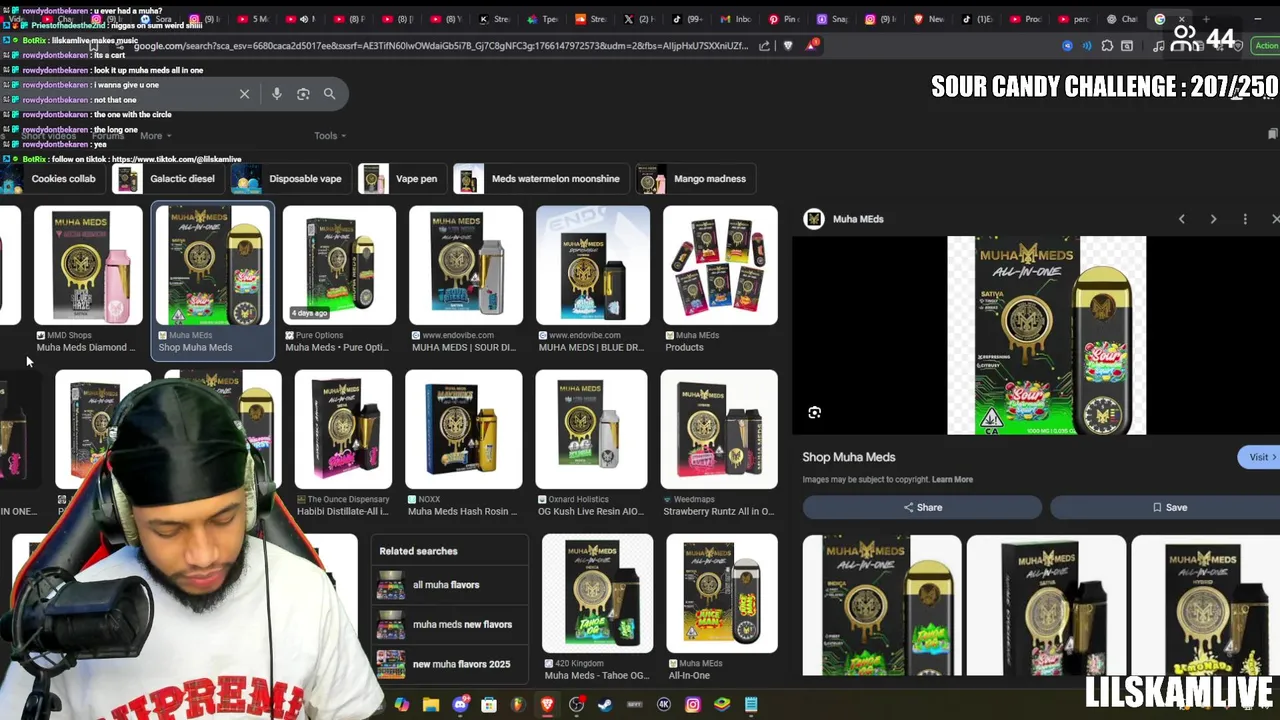1280x720 pixels.
Task: Click the magnifying glass search button
Action: click(x=329, y=94)
